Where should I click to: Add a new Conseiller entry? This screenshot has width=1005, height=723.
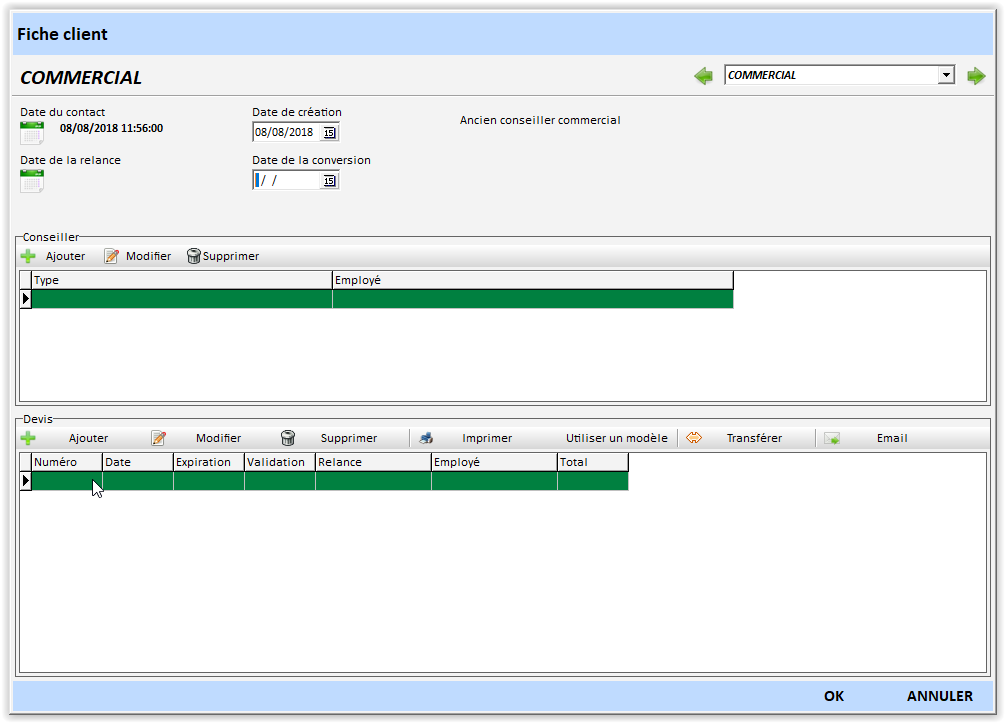pyautogui.click(x=54, y=256)
